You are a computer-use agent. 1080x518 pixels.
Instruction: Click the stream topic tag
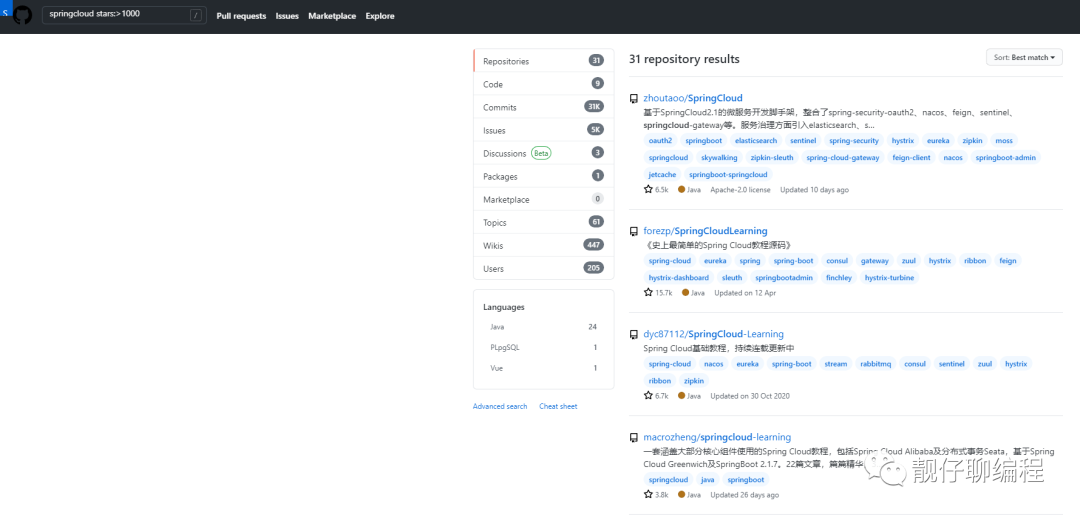835,364
